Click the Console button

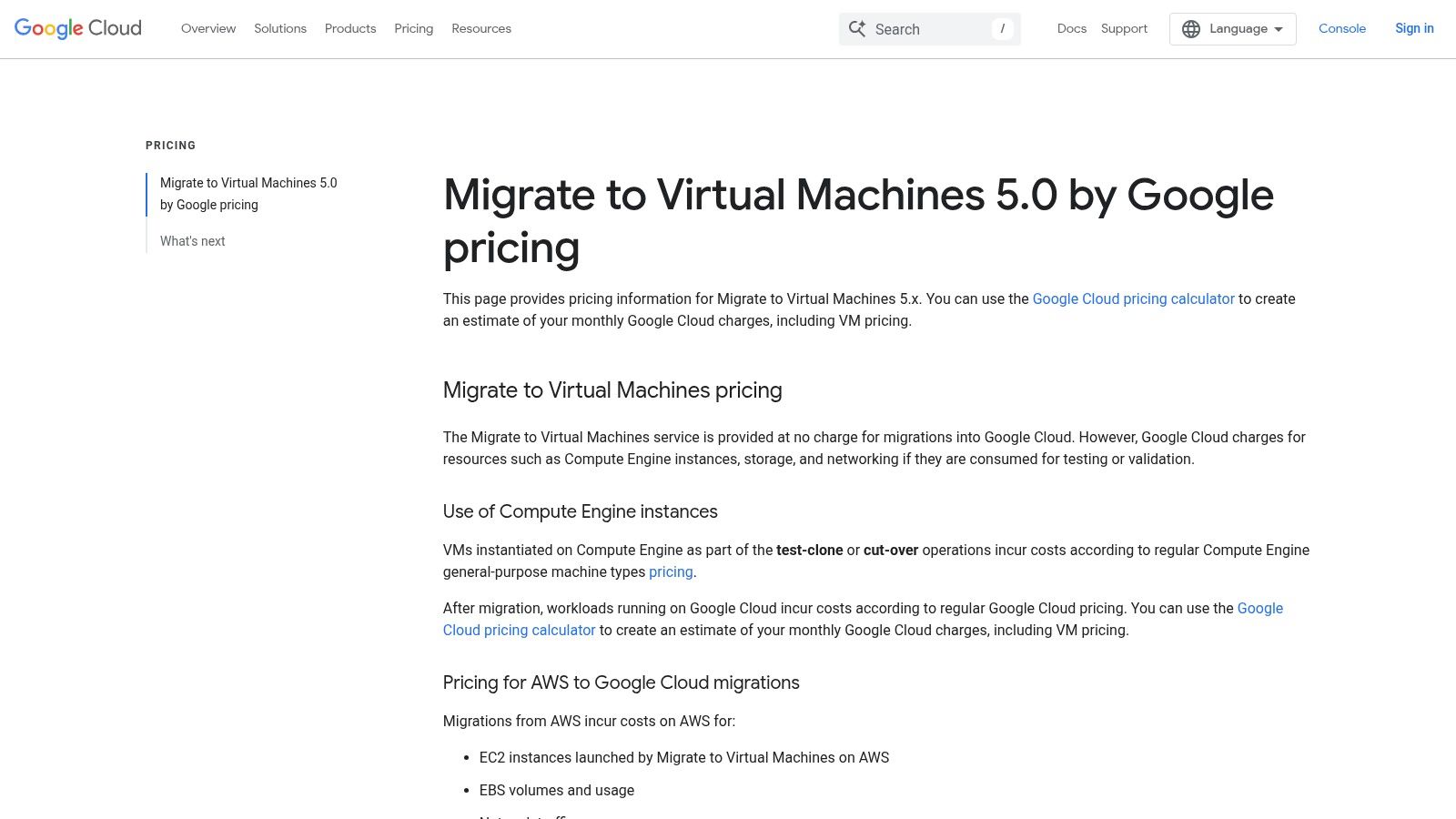pos(1342,28)
